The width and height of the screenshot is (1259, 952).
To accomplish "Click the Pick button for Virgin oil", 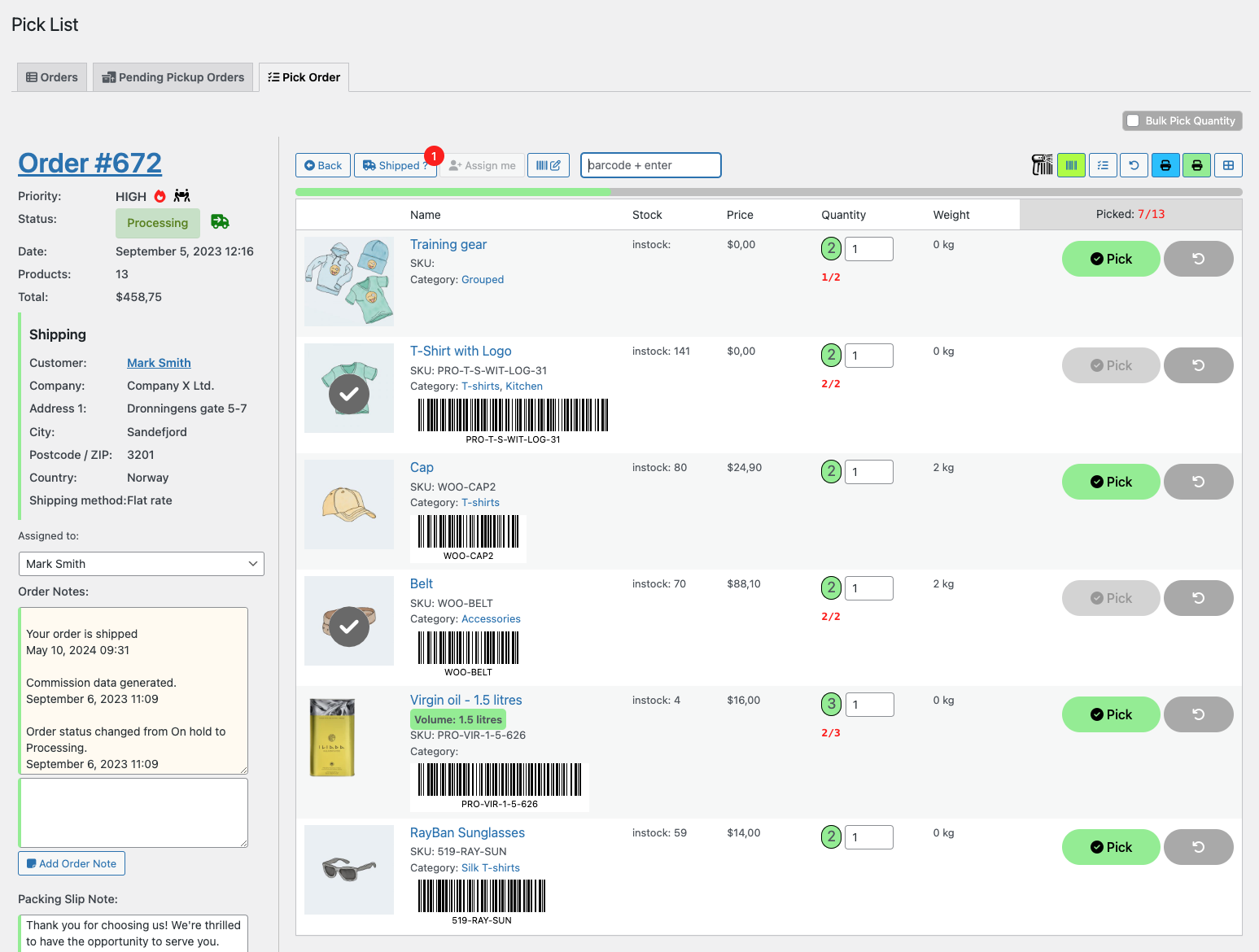I will (x=1111, y=714).
